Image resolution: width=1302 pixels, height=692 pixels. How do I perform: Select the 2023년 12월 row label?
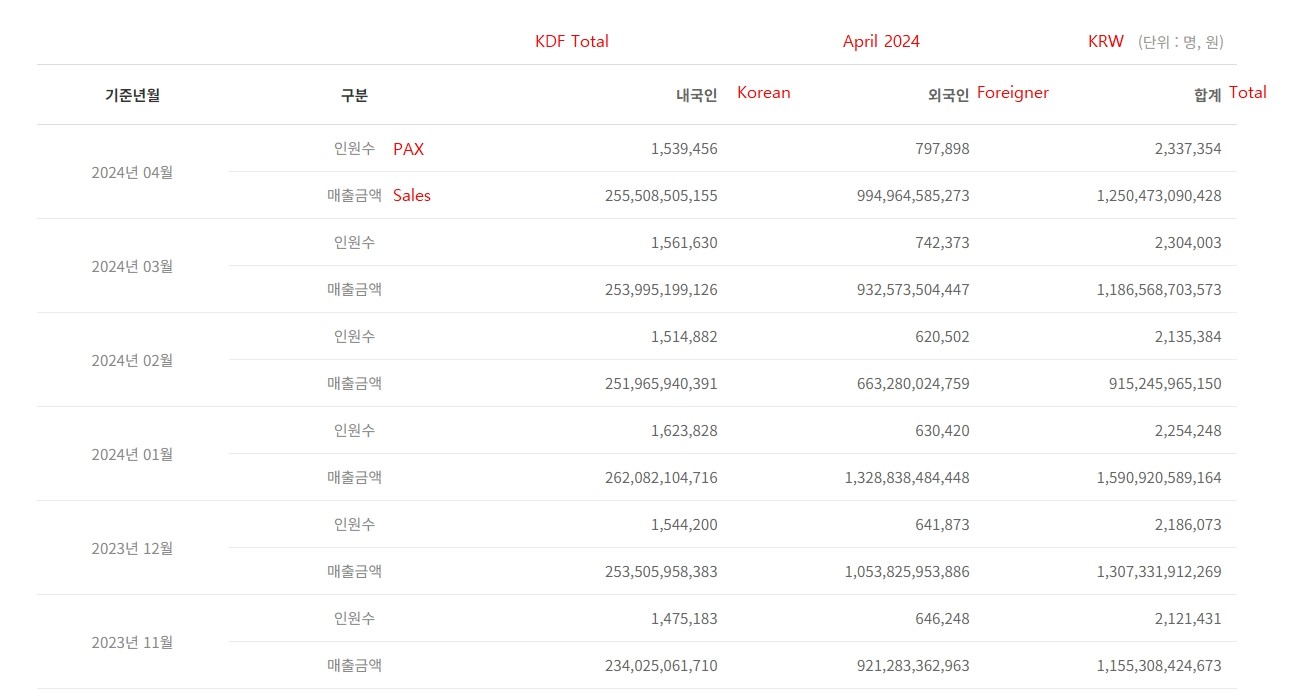tap(132, 548)
